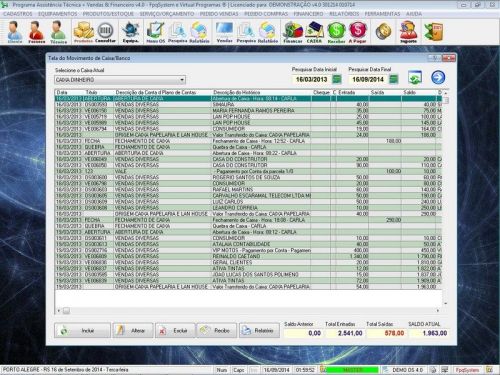
Task: Open the Produtos boxes icon
Action: [x=83, y=32]
